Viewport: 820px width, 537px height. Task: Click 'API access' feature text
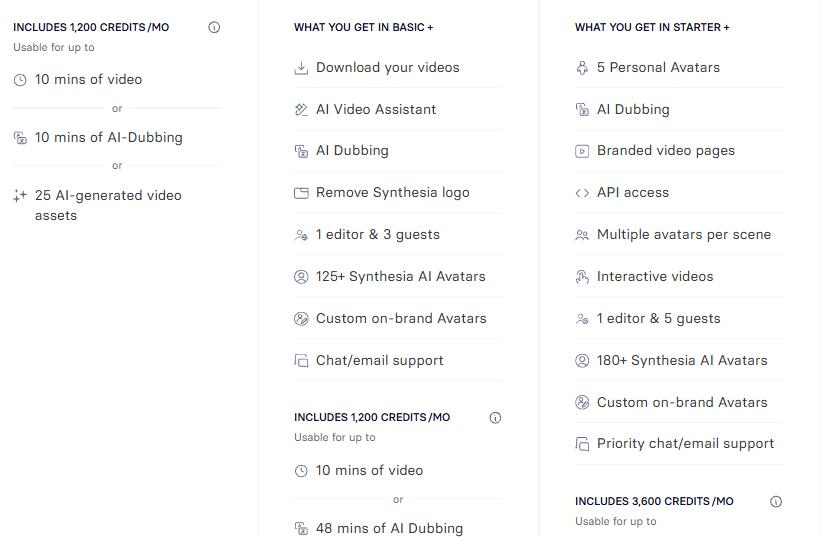tap(633, 192)
